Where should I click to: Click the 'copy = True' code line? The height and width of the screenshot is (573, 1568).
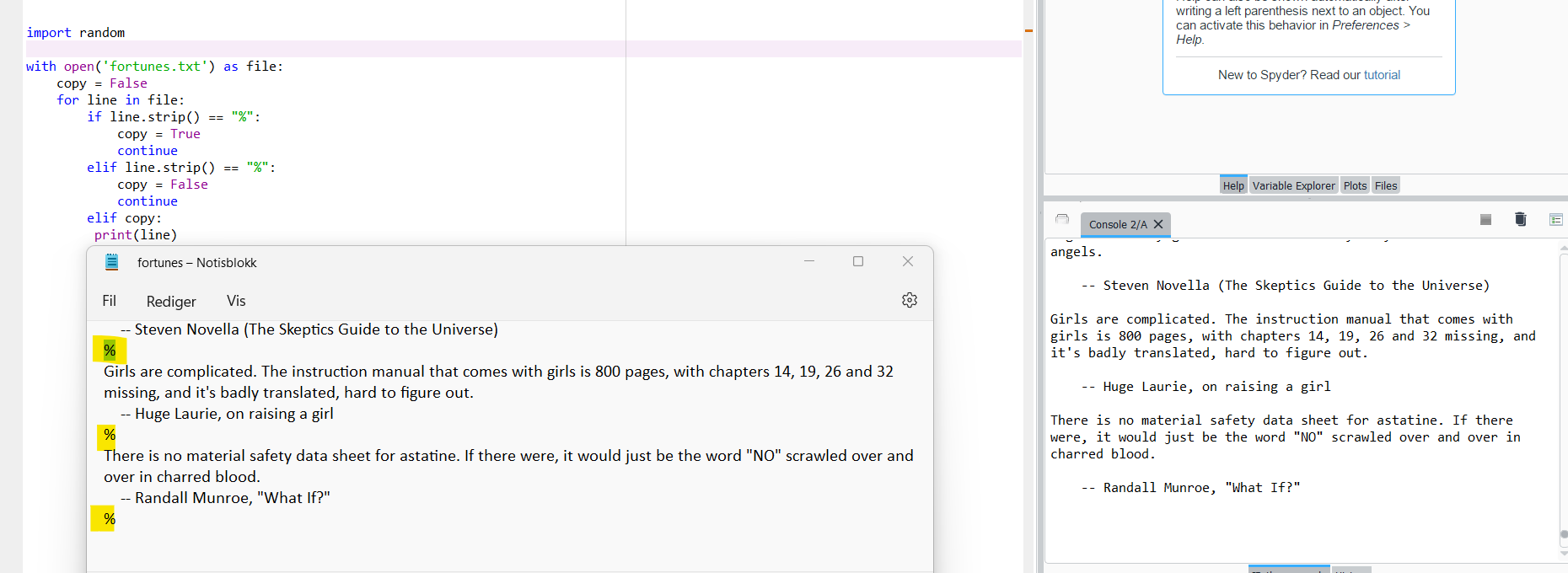[x=158, y=134]
